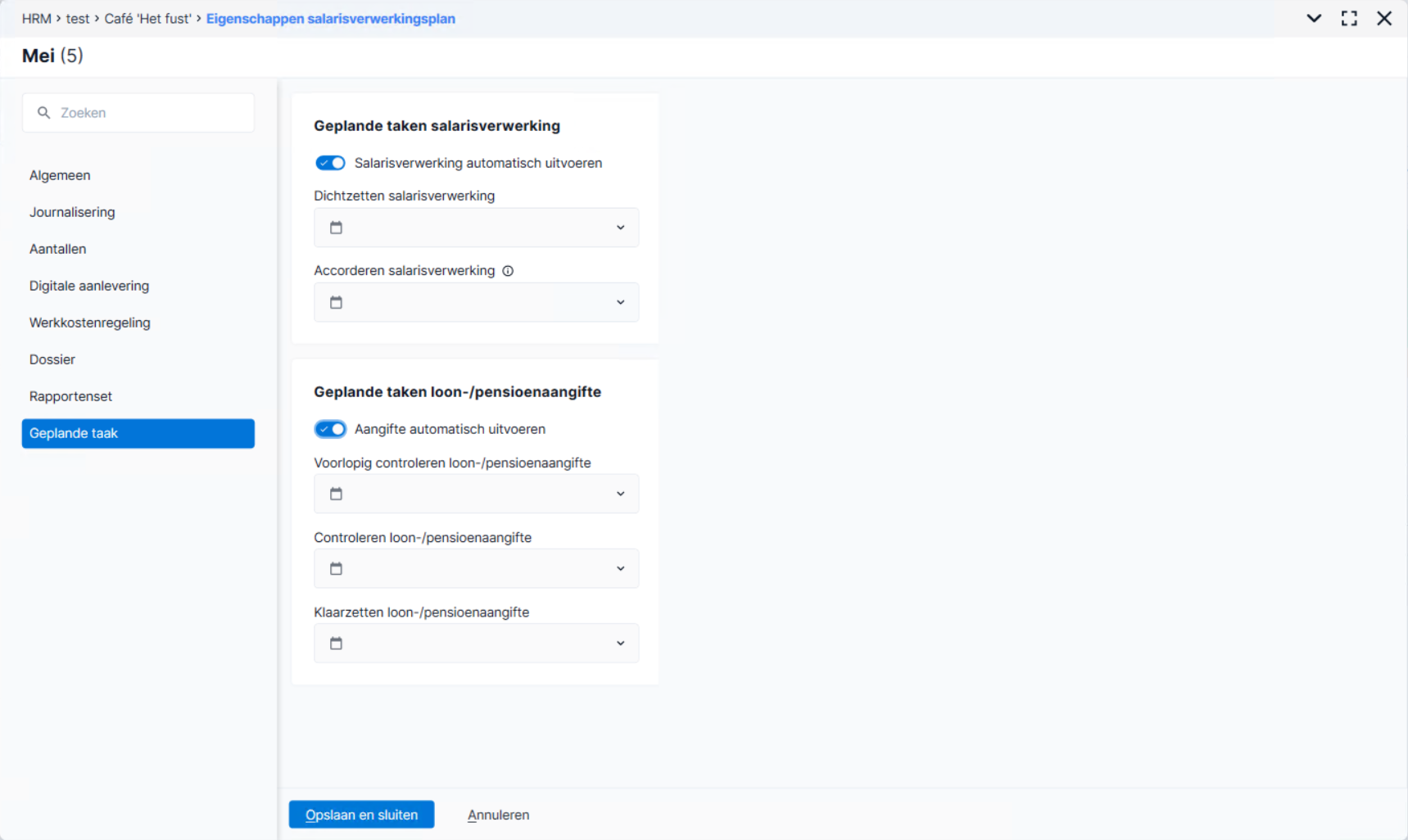Click calendar icon in Controleren loon-/pensioenaangifte field
This screenshot has height=840, width=1408.
coord(336,568)
